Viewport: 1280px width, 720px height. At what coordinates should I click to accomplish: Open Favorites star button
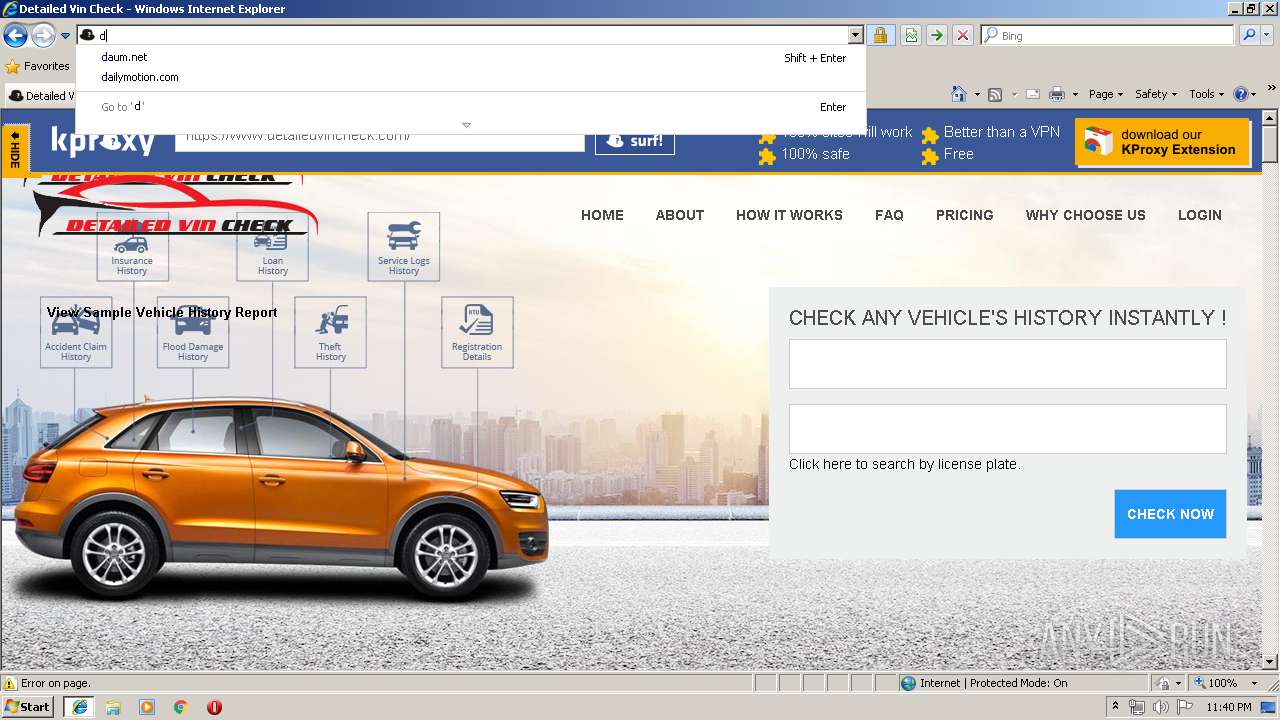point(38,66)
